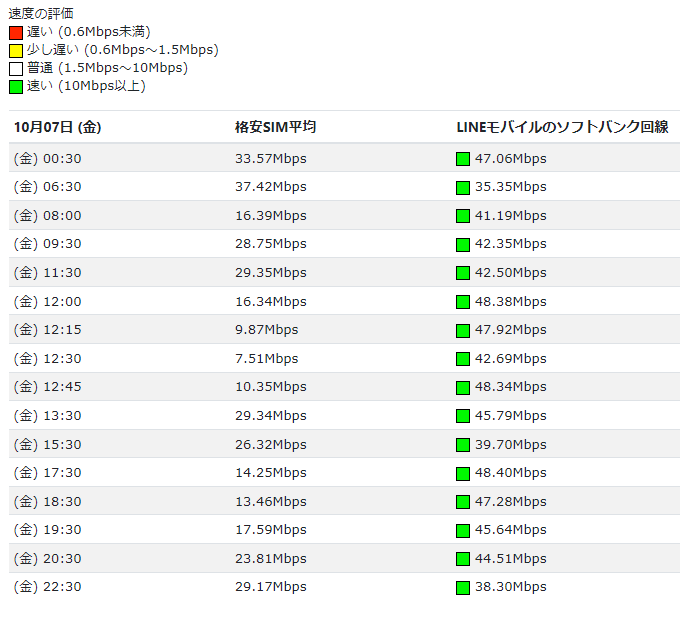The image size is (691, 617).
Task: Click the LINEモバイルのソフトバンク回線 column header
Action: (562, 127)
